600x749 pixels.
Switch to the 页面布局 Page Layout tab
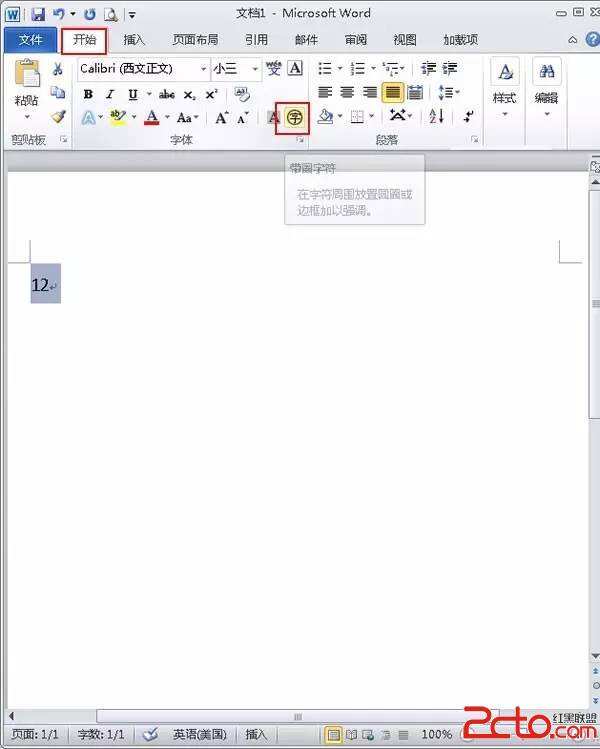[x=195, y=40]
